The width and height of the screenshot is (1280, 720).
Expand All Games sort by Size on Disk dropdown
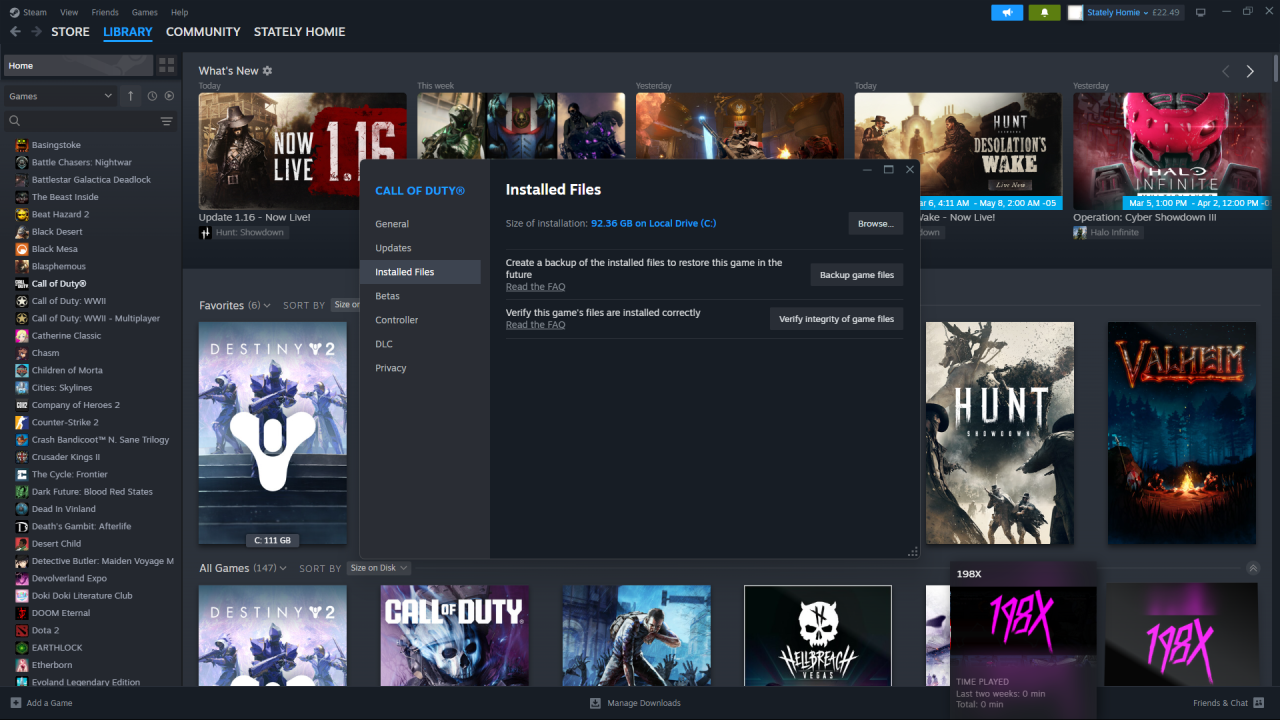[x=379, y=568]
